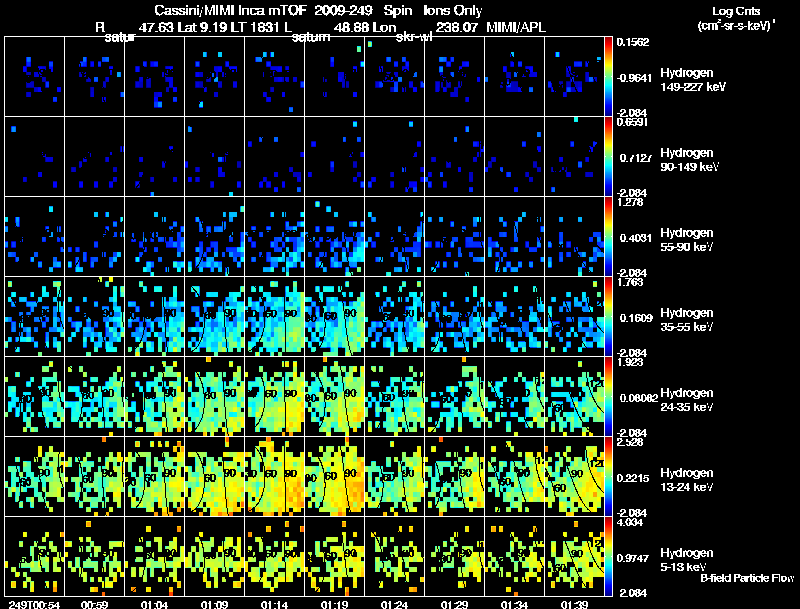
Task: Select the Hydrogen 35-55 keV label
Action: (x=687, y=320)
